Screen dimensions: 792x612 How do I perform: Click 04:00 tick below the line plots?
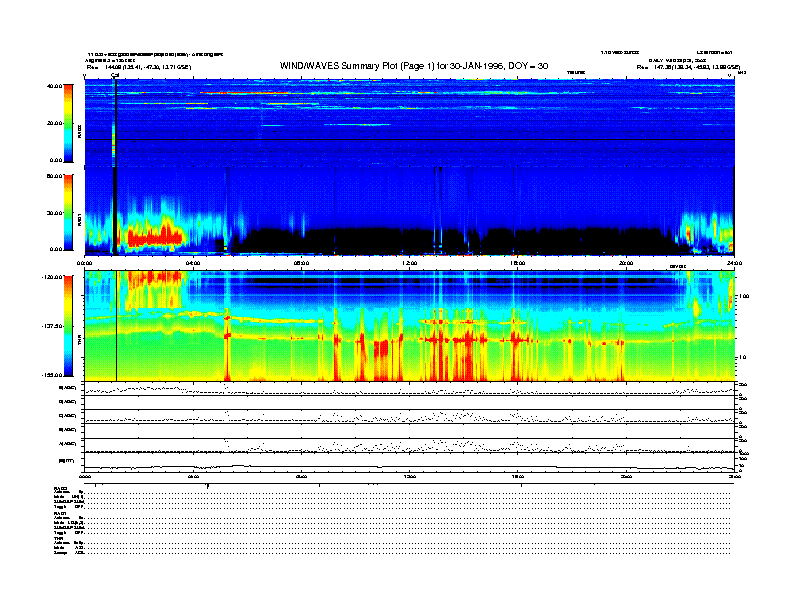(x=193, y=476)
